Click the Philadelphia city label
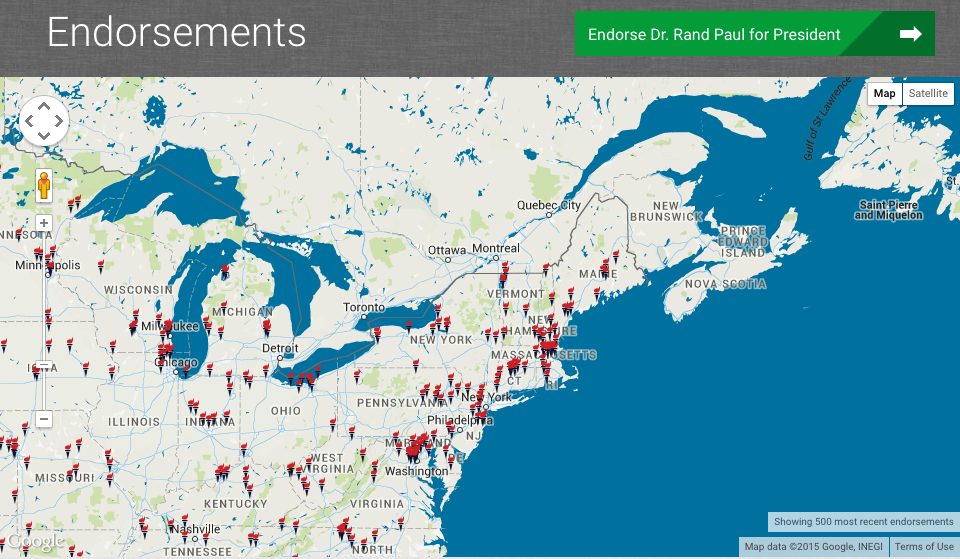This screenshot has width=960, height=559. [460, 420]
